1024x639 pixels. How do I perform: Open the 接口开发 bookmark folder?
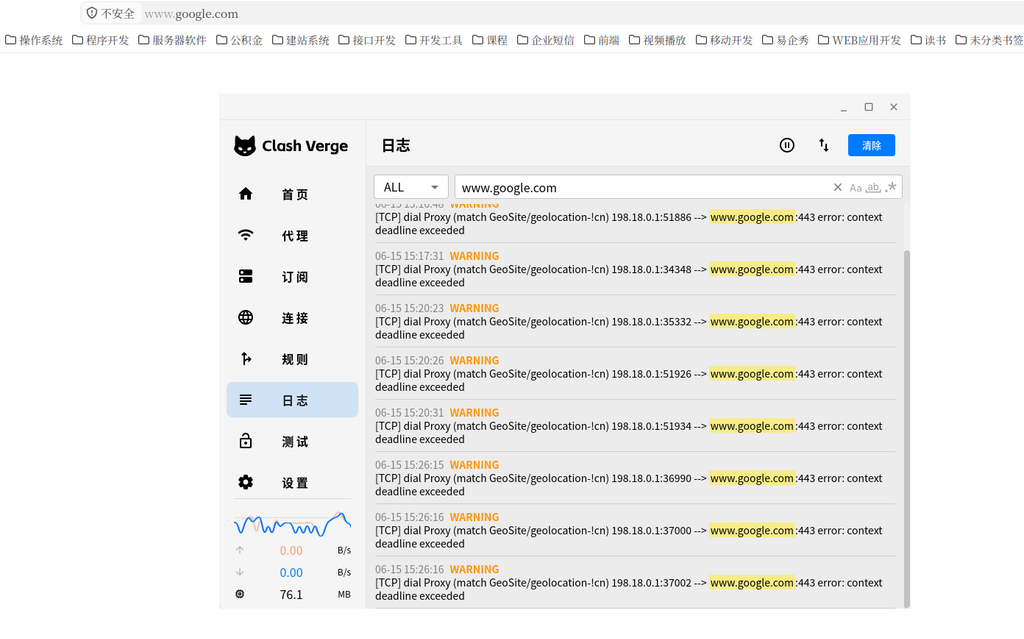tap(367, 41)
